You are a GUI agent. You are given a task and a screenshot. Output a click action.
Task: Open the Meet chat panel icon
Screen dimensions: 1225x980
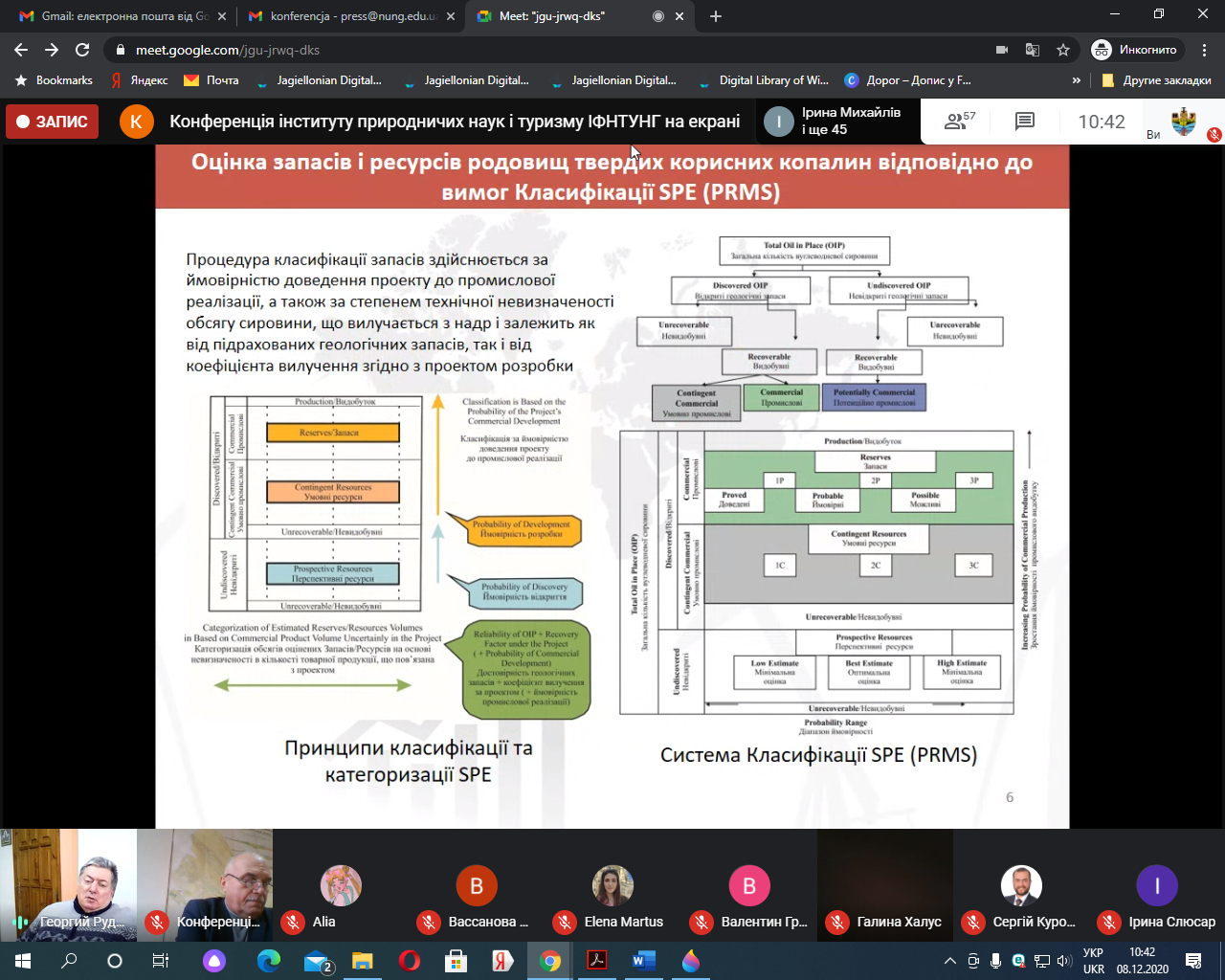click(1024, 122)
